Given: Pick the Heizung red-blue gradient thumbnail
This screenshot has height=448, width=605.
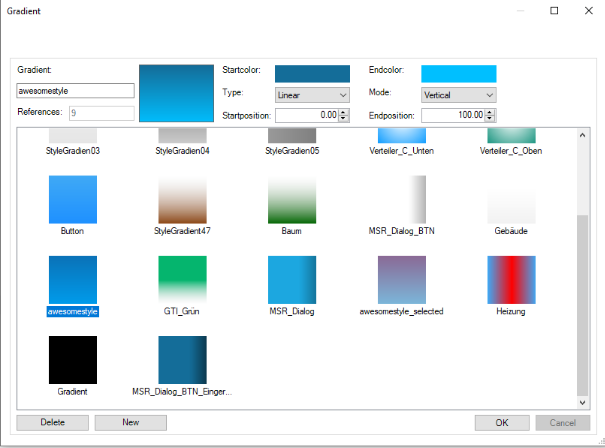Looking at the screenshot, I should pyautogui.click(x=511, y=280).
